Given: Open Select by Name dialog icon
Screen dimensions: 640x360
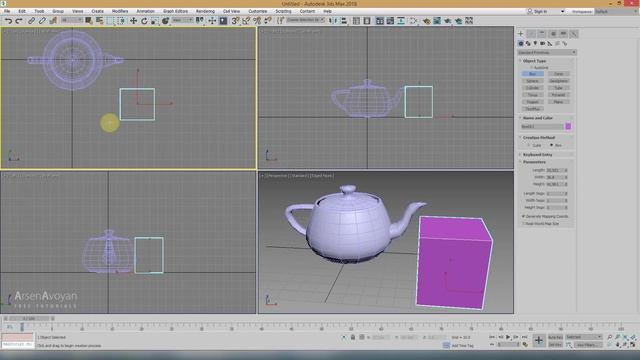Looking at the screenshot, I should (x=100, y=20).
